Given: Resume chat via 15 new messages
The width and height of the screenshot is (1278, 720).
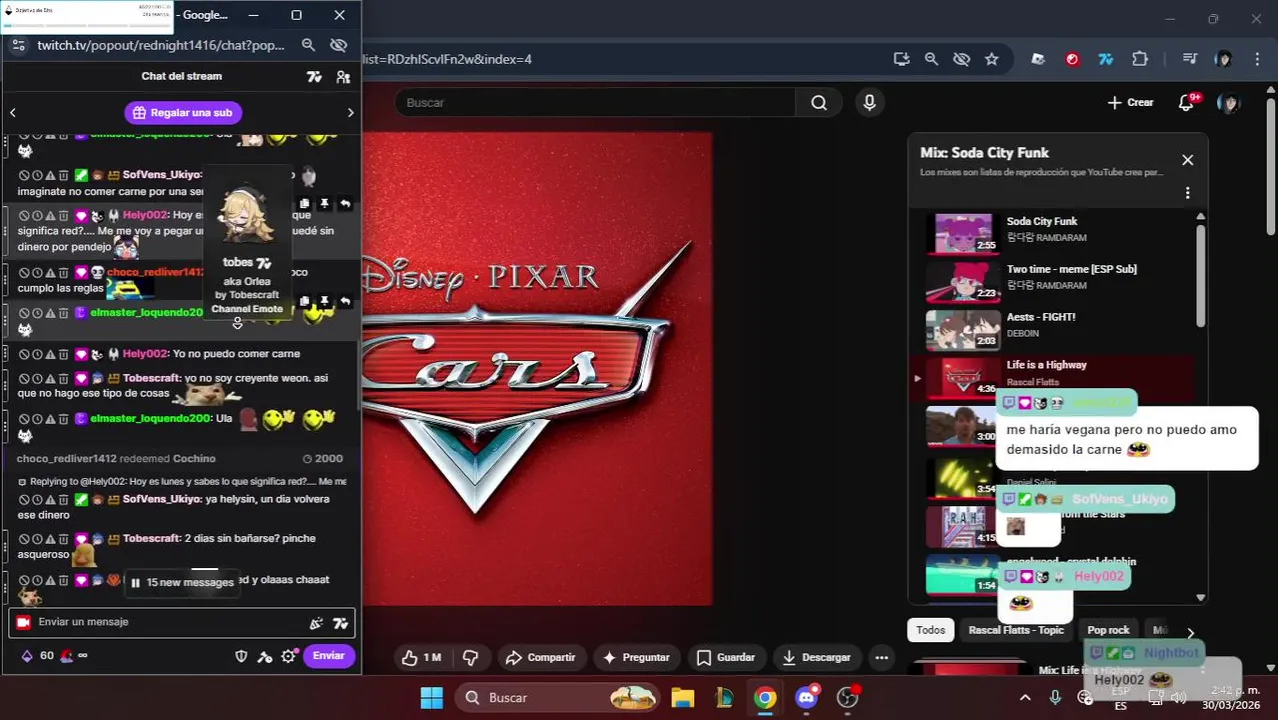Looking at the screenshot, I should tap(182, 583).
